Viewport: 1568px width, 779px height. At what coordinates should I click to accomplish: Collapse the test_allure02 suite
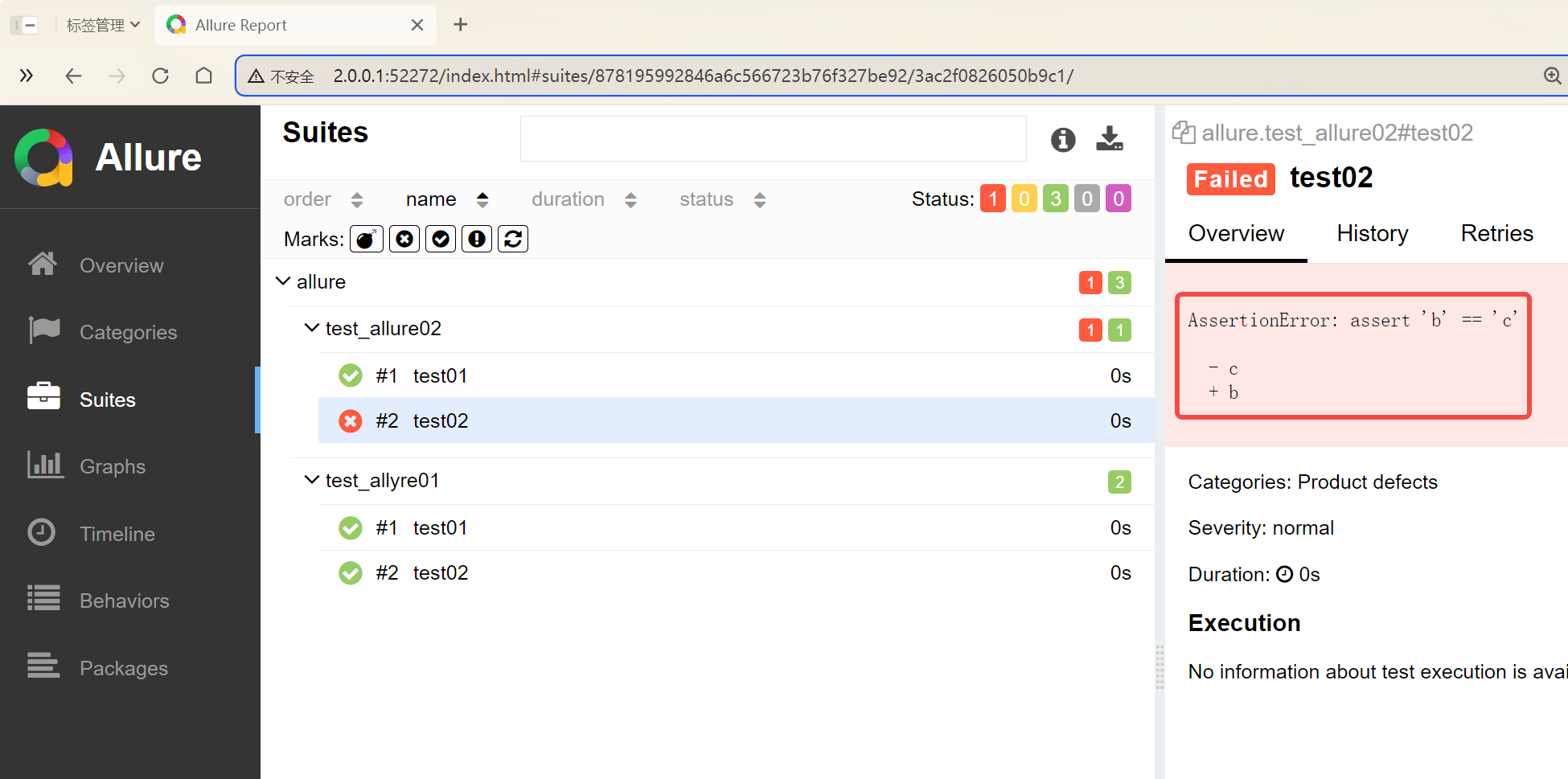(311, 328)
